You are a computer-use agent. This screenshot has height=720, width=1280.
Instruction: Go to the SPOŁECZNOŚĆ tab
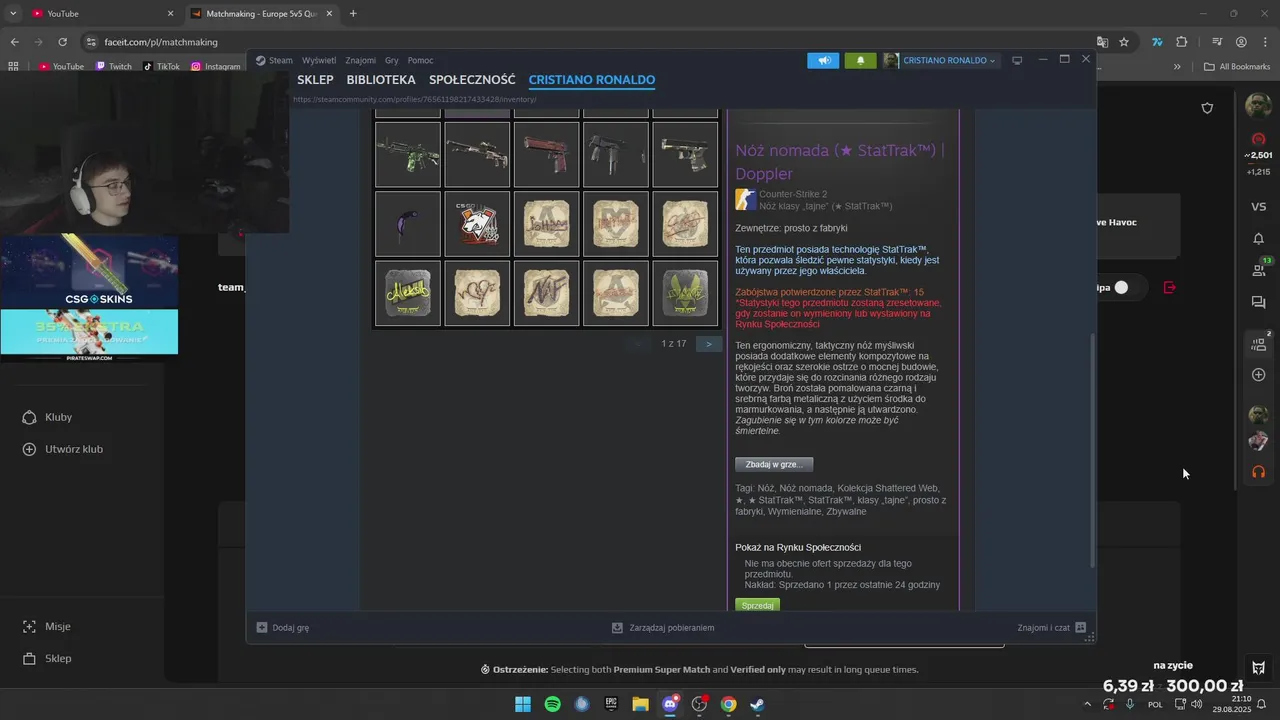[472, 80]
